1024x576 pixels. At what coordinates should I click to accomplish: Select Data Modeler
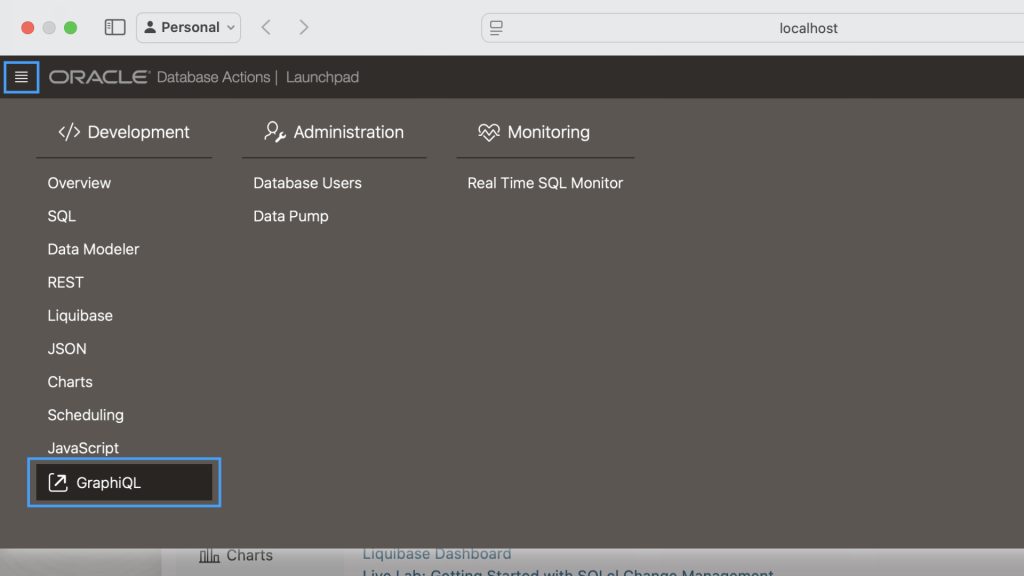coord(93,249)
